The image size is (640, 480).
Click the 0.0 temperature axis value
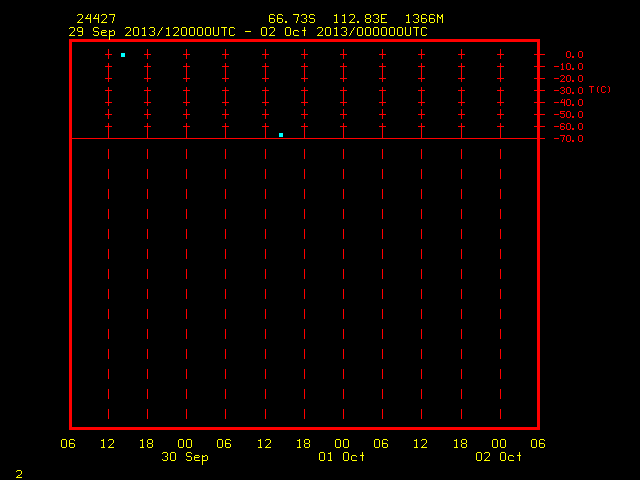[574, 55]
